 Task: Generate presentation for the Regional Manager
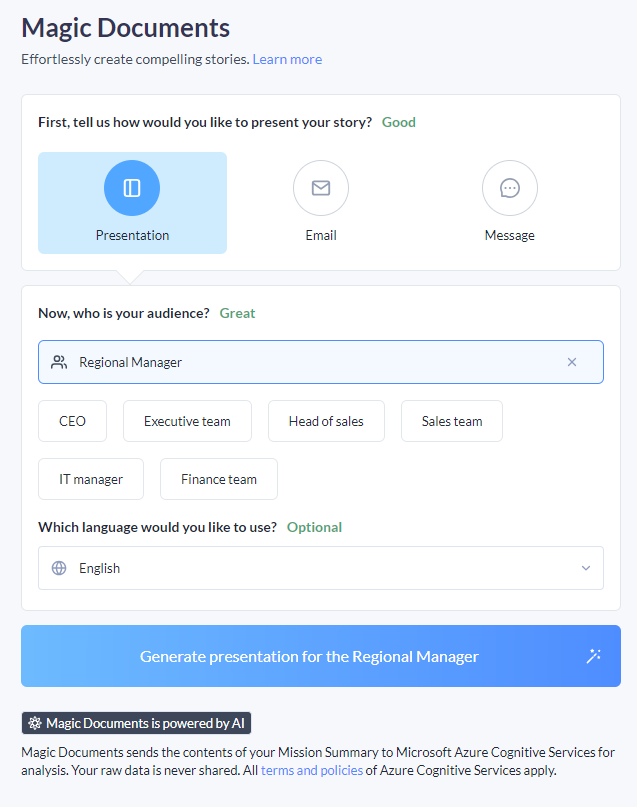(x=309, y=656)
